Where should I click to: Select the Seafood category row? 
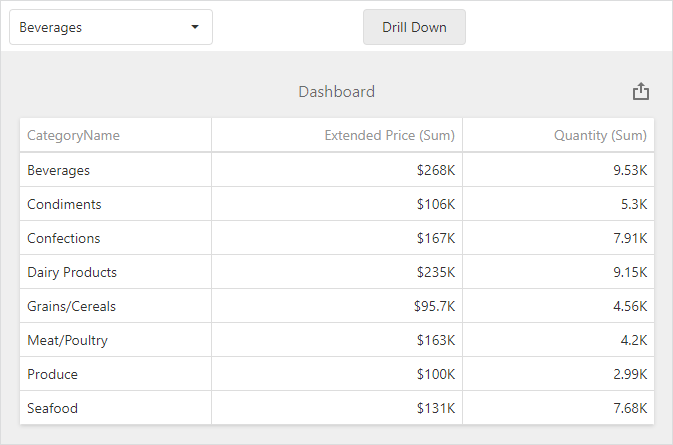52,408
